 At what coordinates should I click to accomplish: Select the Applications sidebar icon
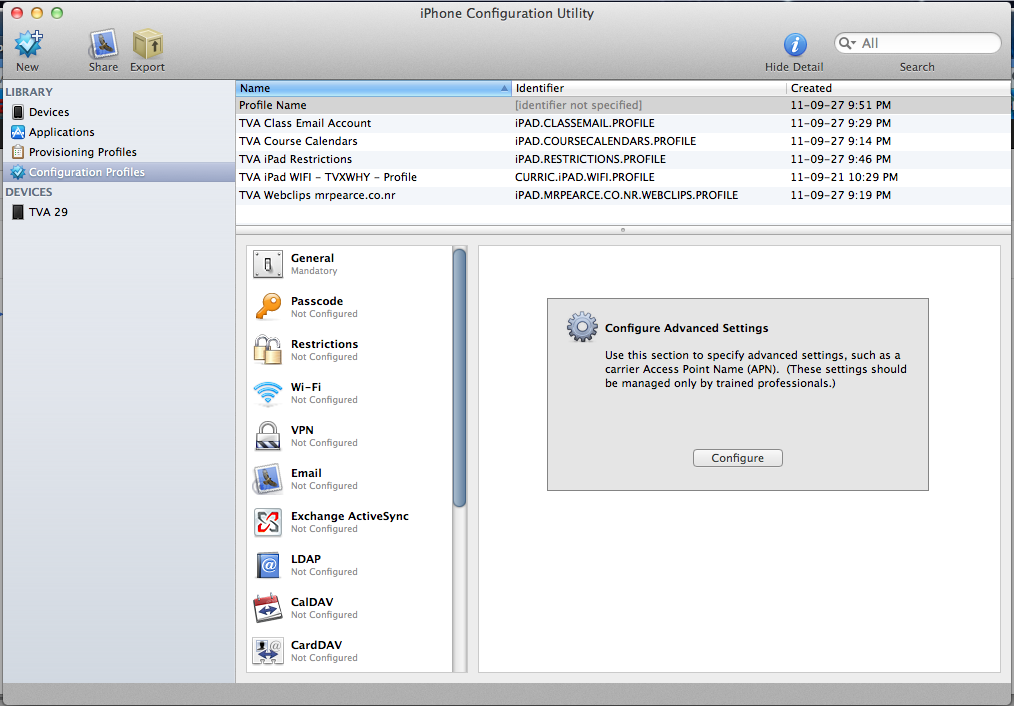point(18,132)
